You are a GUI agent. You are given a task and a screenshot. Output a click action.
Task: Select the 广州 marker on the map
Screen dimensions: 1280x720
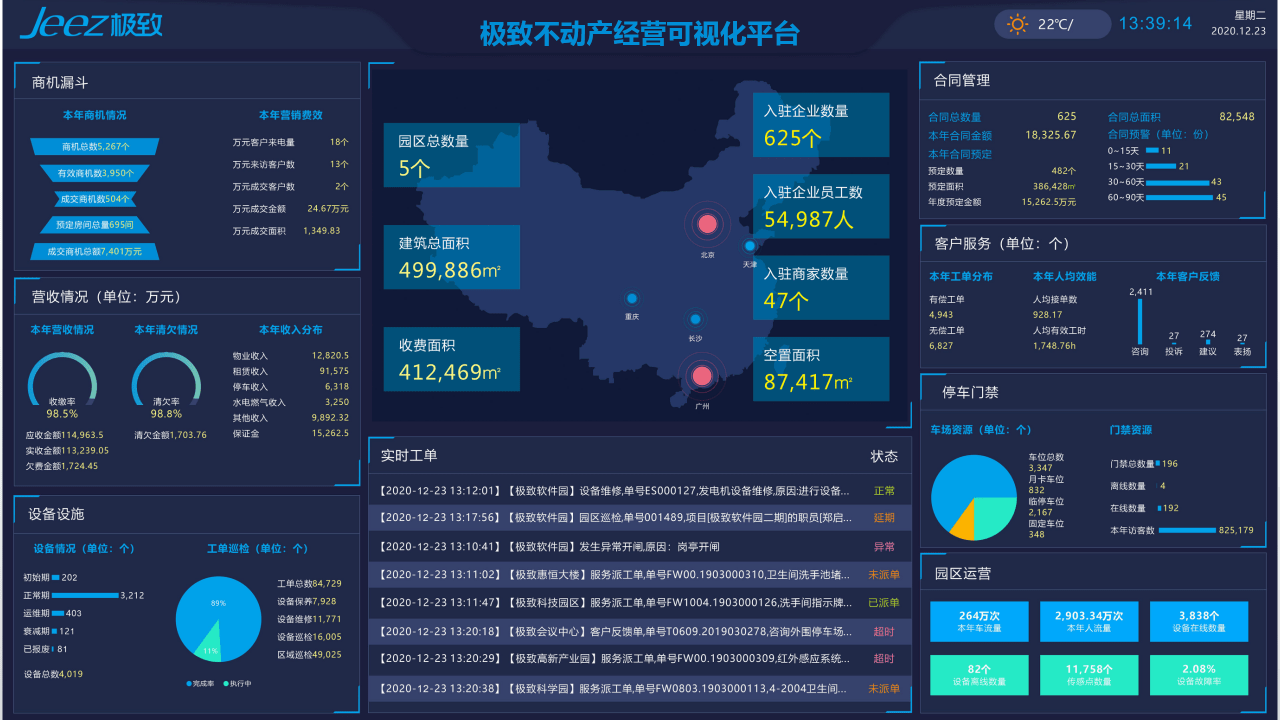click(x=703, y=377)
